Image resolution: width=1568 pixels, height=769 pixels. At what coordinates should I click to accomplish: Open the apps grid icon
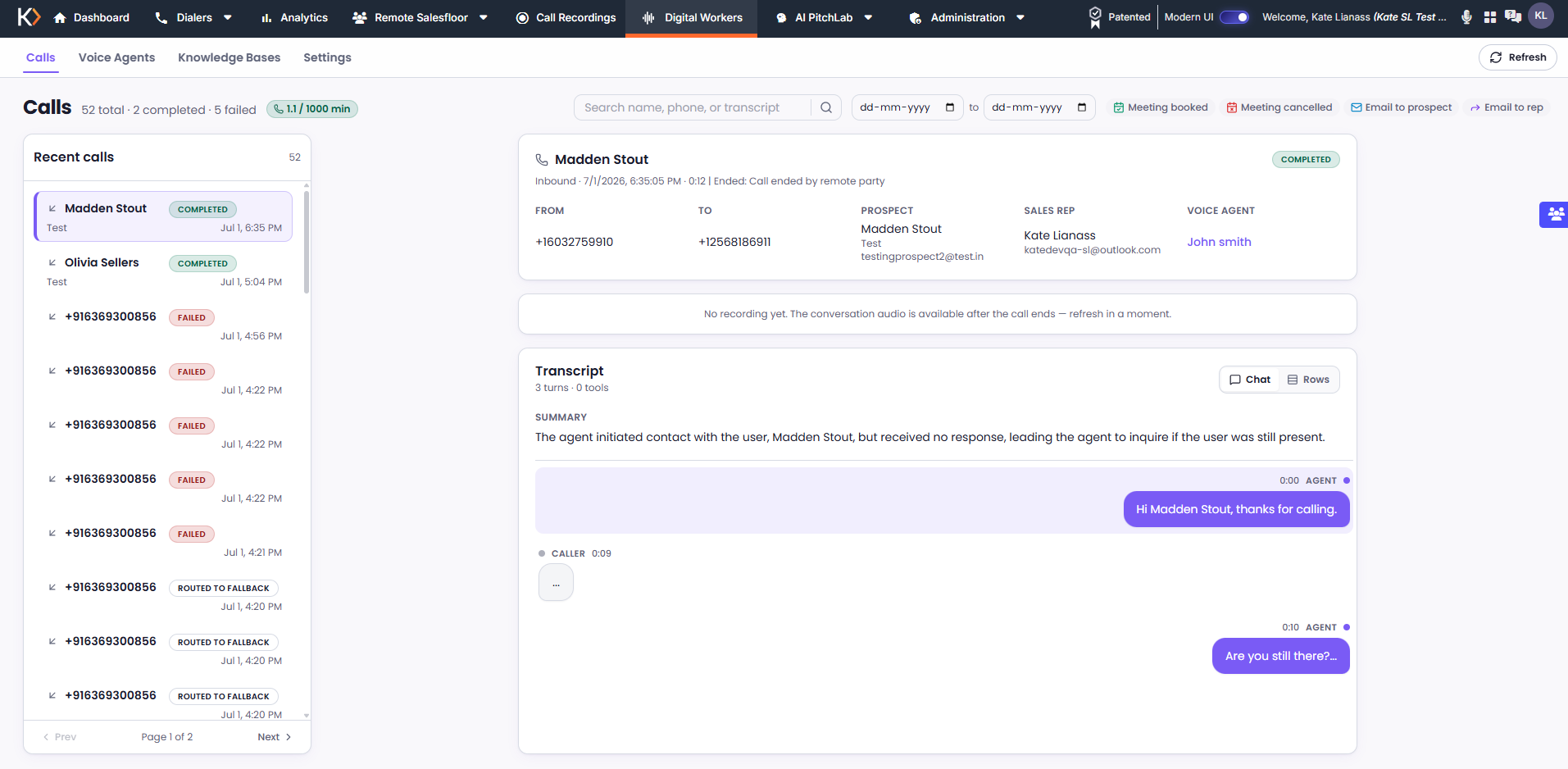(1490, 17)
